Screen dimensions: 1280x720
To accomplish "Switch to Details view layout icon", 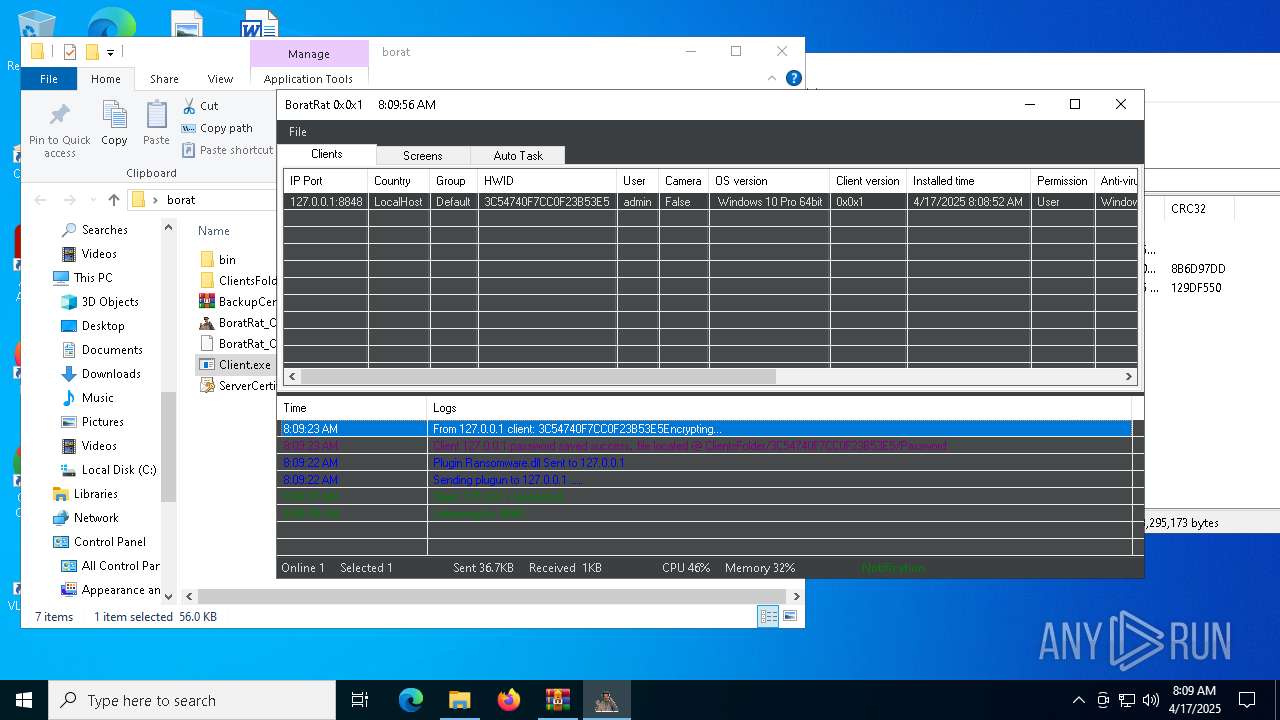I will (x=768, y=617).
